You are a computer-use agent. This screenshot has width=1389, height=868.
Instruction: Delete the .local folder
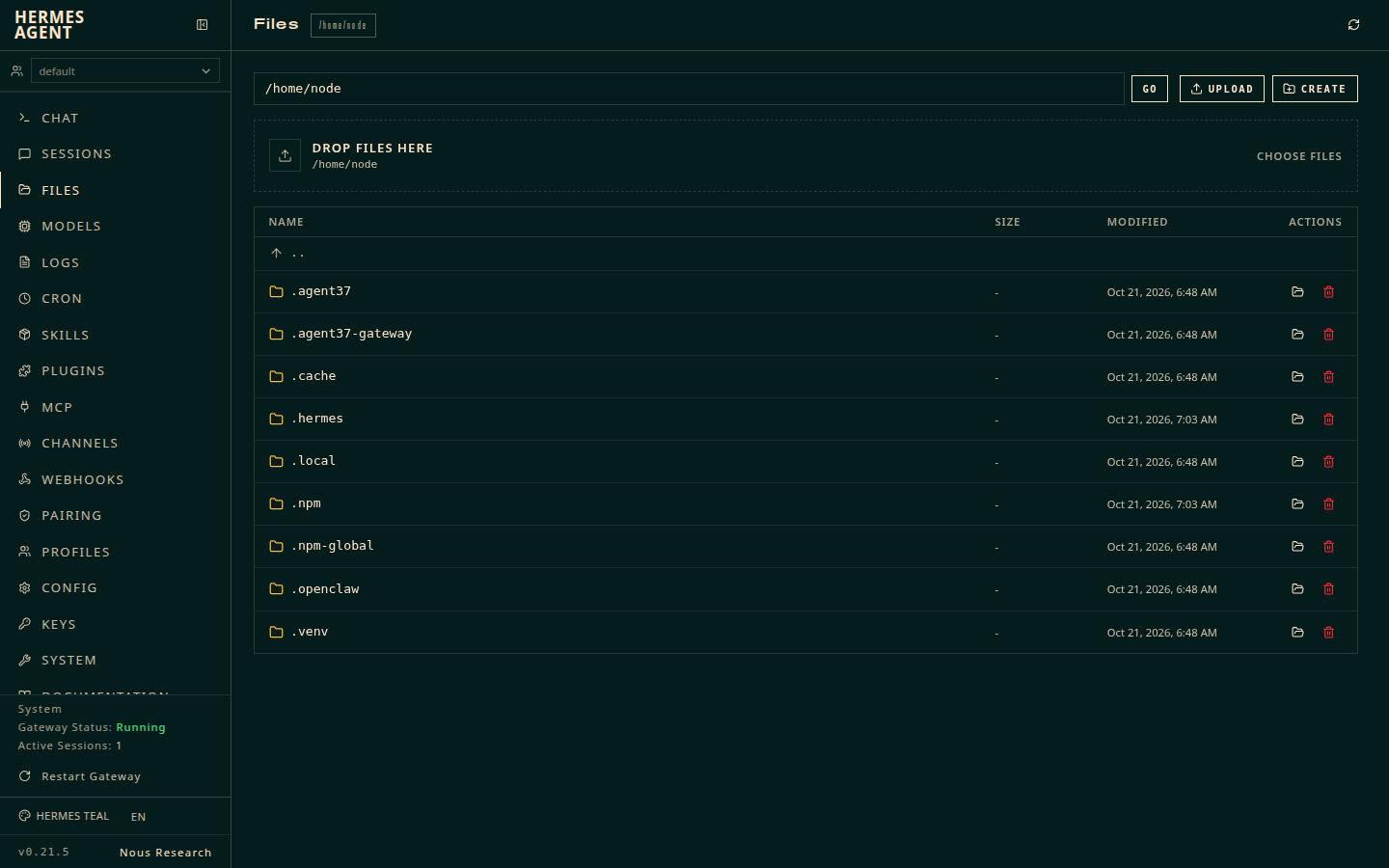click(1328, 462)
